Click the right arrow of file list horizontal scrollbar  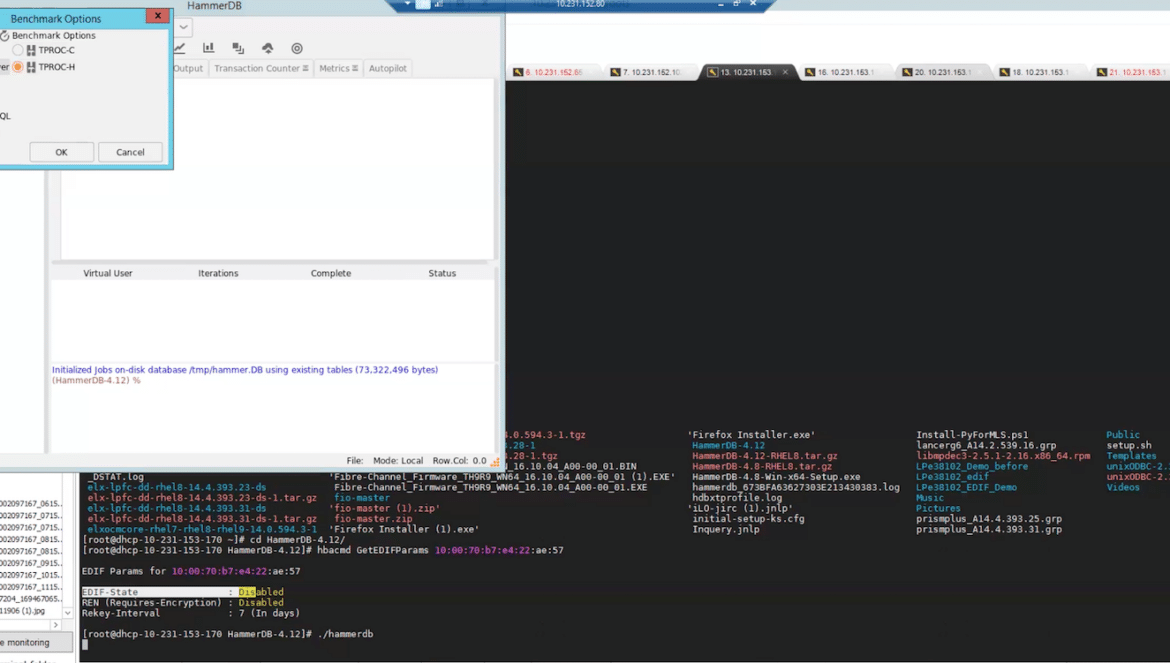pyautogui.click(x=55, y=625)
